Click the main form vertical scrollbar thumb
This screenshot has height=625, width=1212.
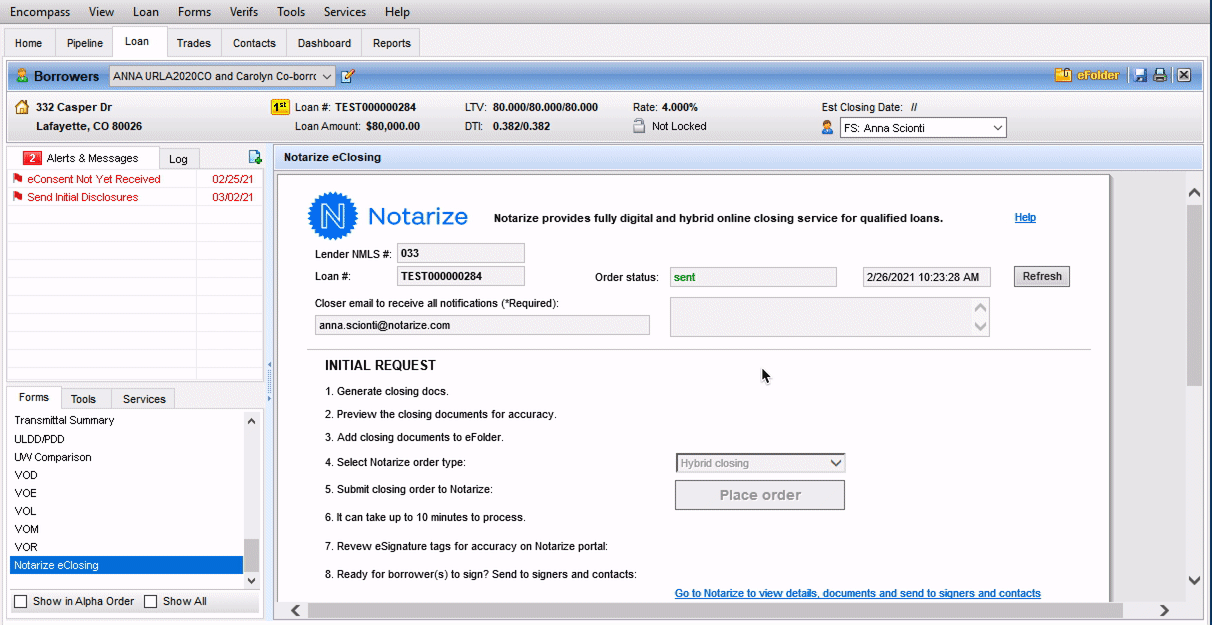pos(1194,295)
